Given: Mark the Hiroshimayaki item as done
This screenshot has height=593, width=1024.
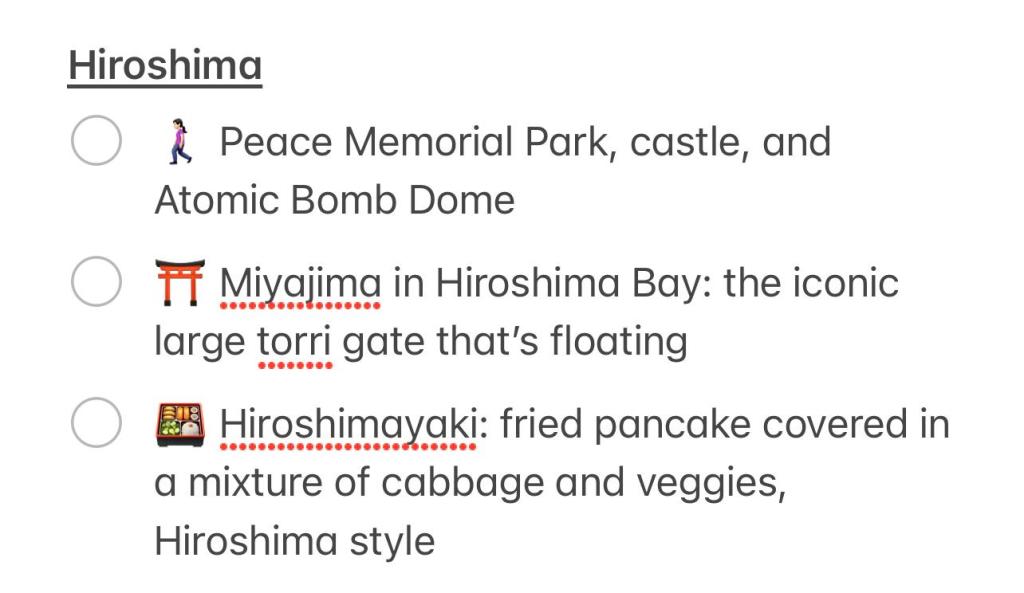Looking at the screenshot, I should click(x=97, y=425).
